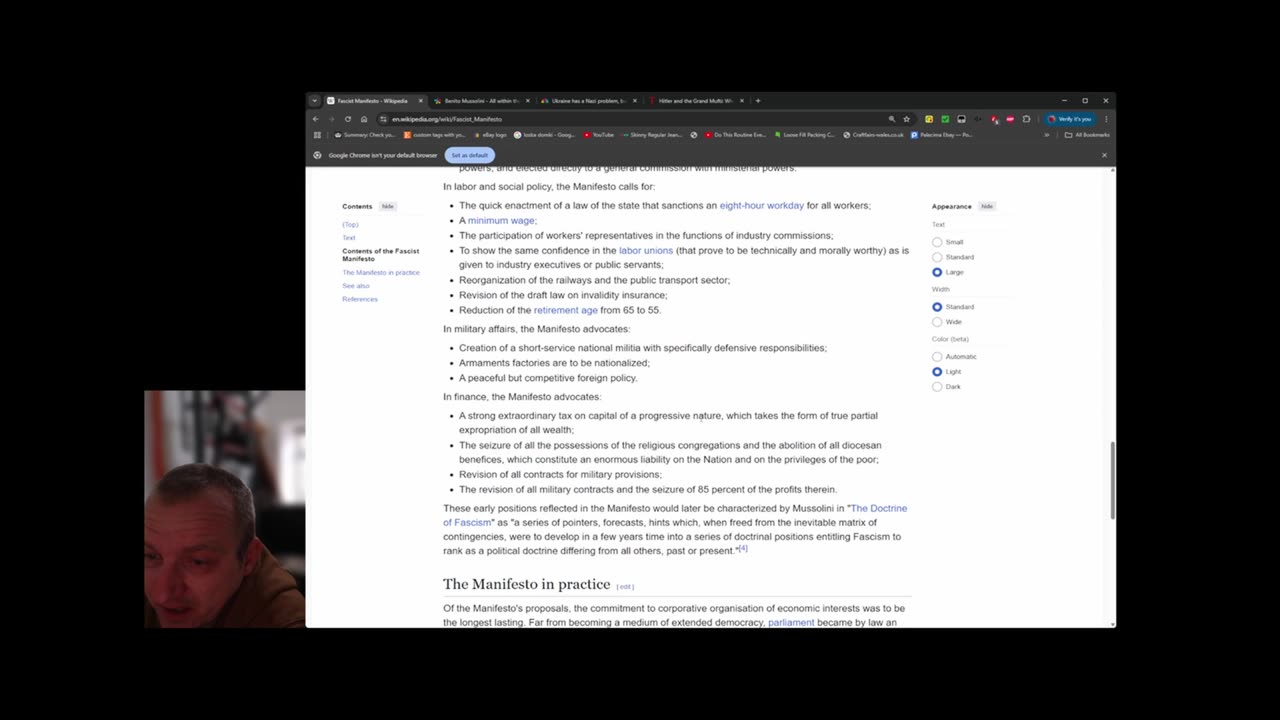Select Light color mode
Viewport: 1280px width, 720px height.
point(937,372)
